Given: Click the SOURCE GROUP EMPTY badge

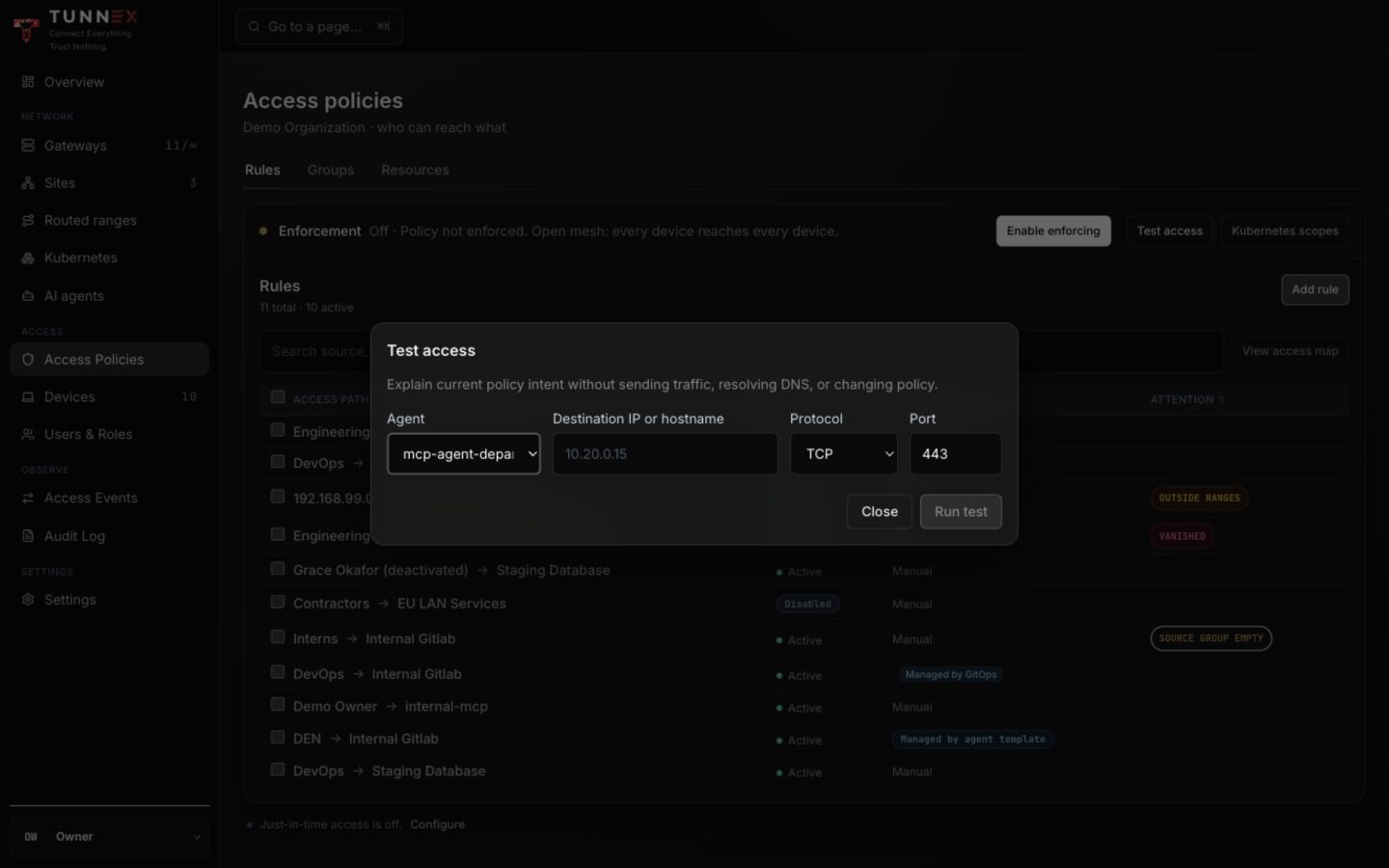Looking at the screenshot, I should click(1211, 638).
